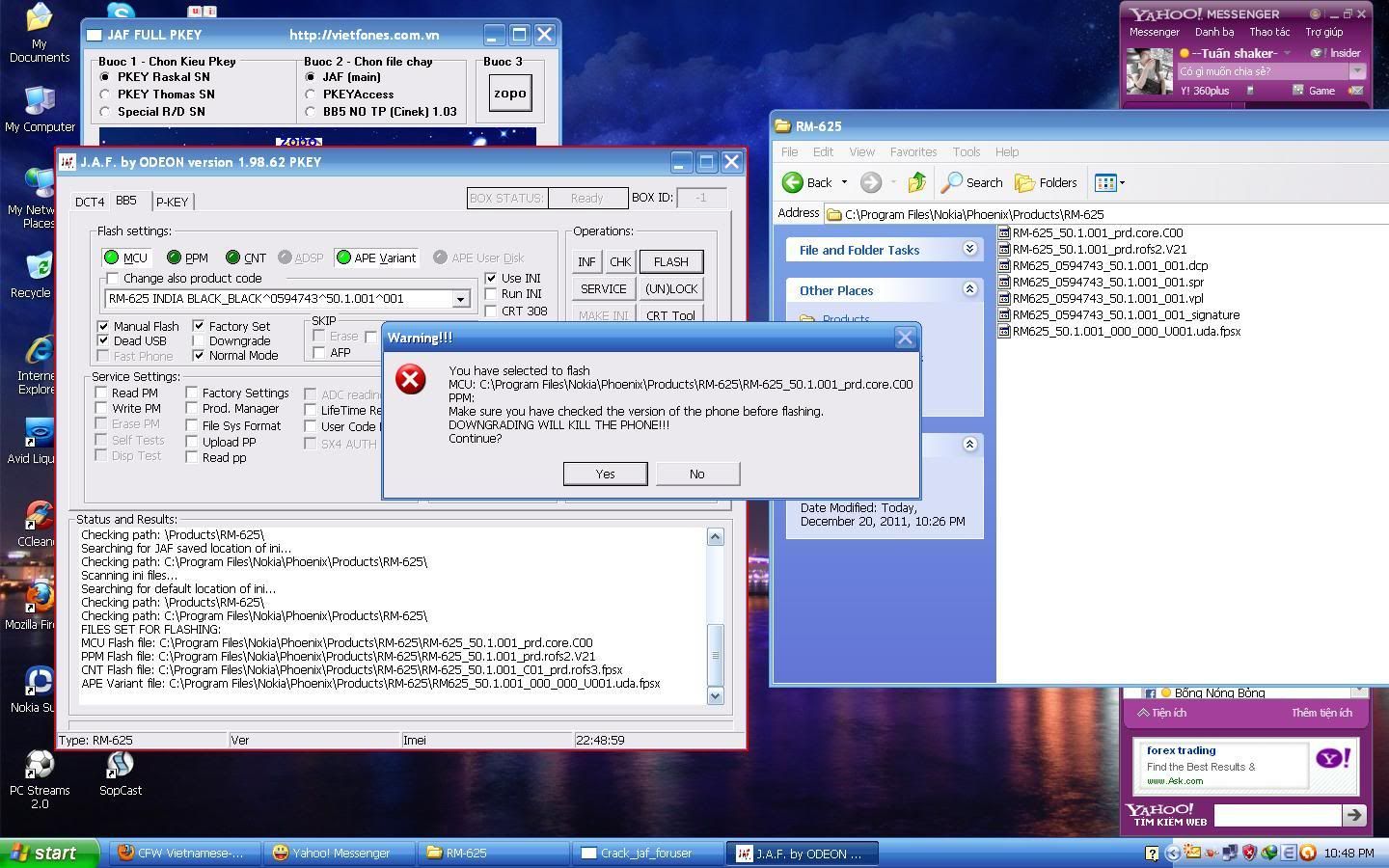Click the INF operation button
This screenshot has width=1389, height=868.
pyautogui.click(x=586, y=261)
